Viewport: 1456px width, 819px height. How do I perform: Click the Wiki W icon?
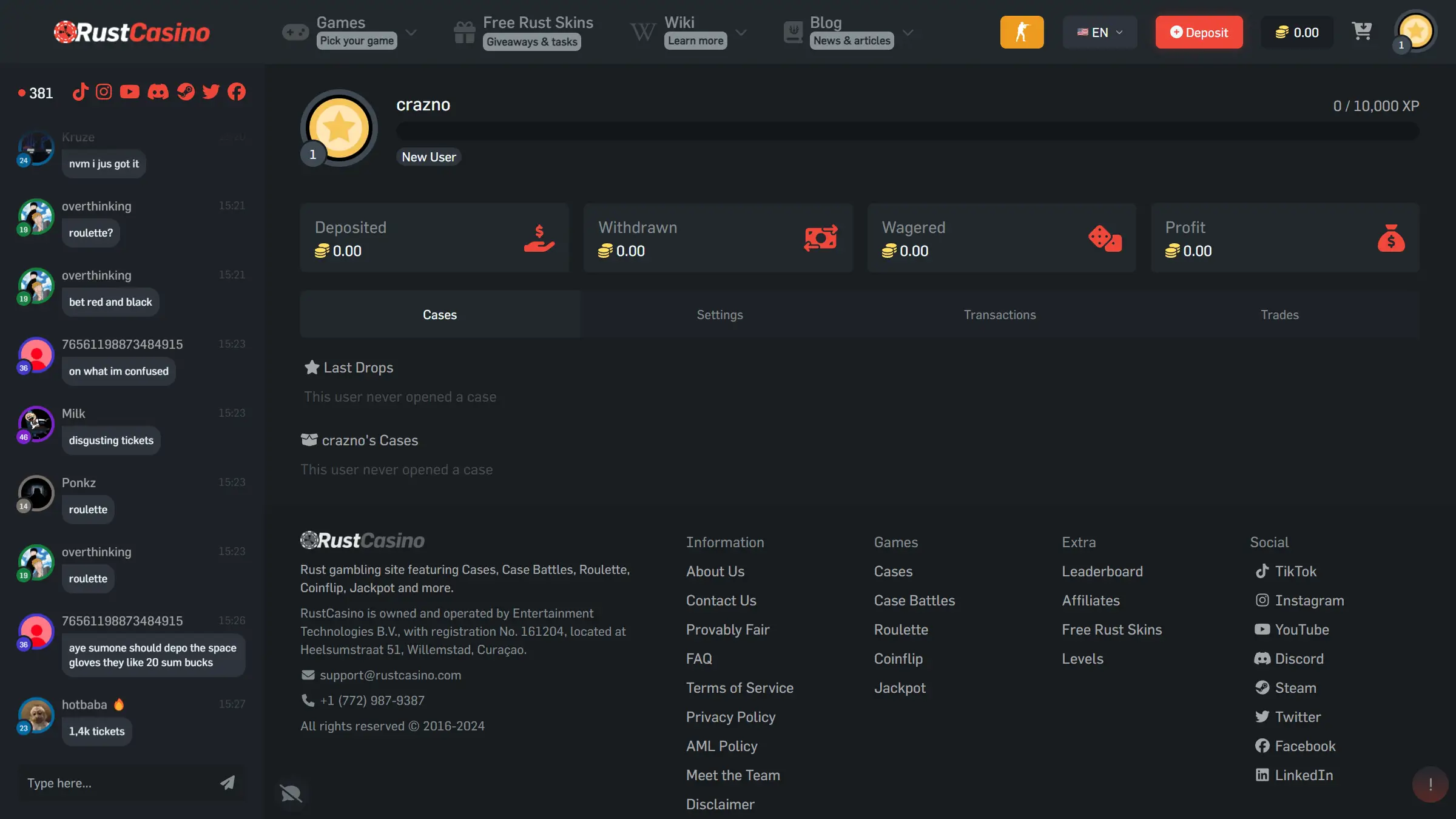point(642,32)
